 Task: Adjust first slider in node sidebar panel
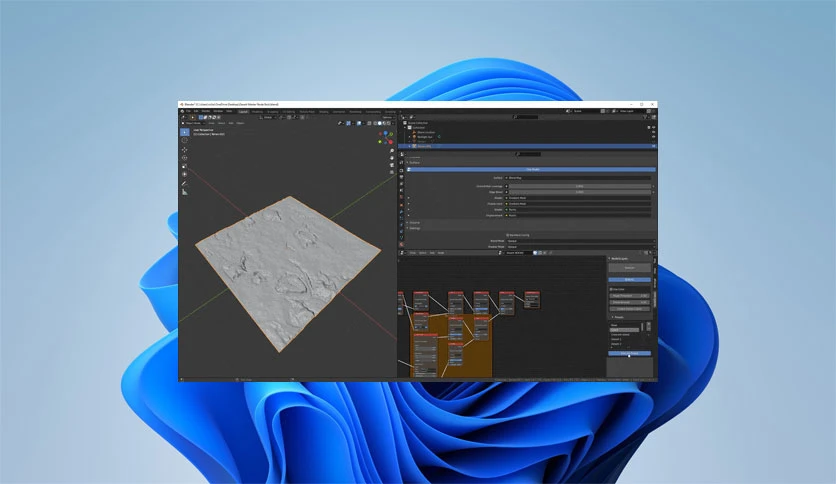tap(630, 295)
